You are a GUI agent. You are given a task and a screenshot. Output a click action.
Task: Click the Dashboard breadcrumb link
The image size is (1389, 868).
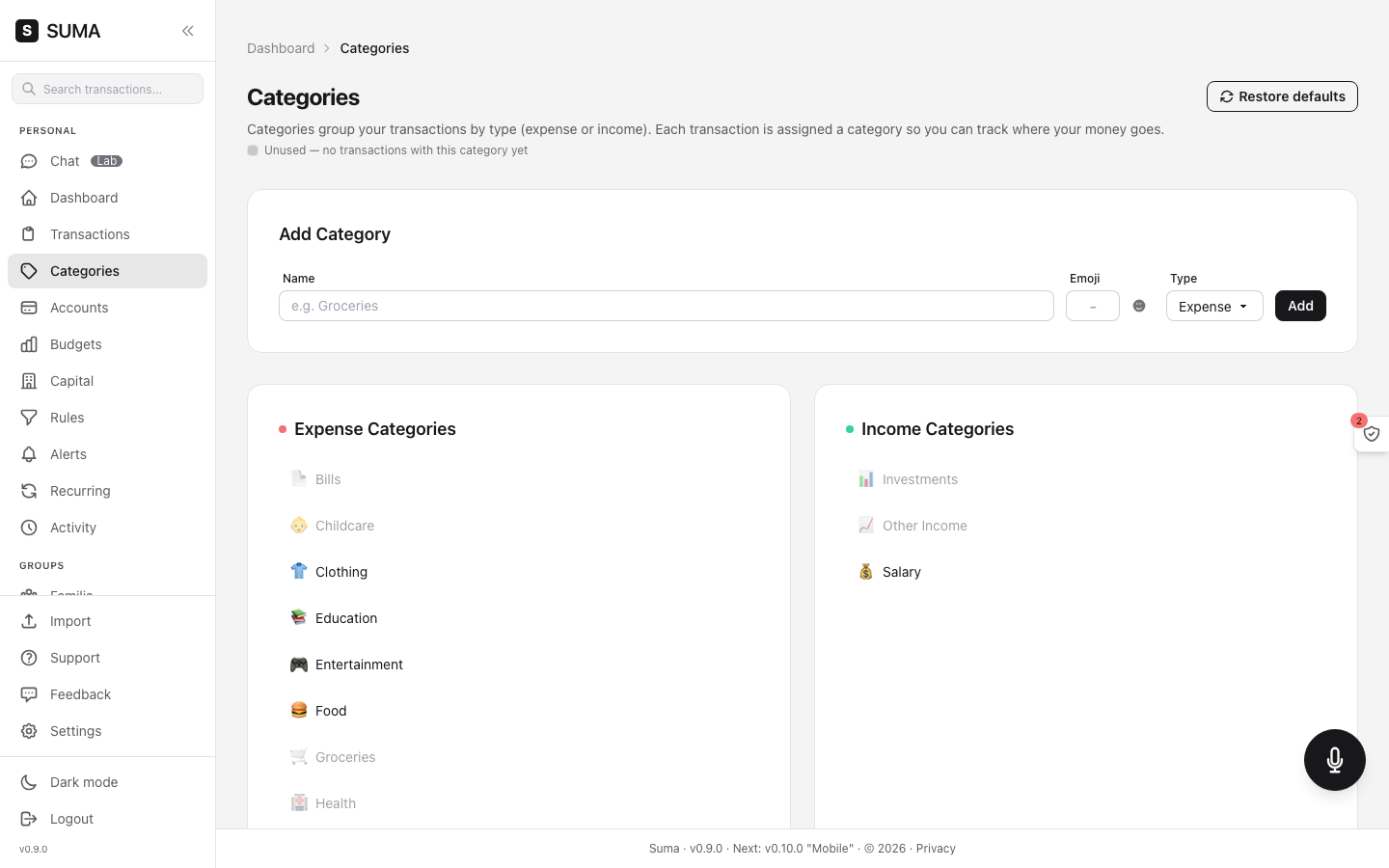pos(281,48)
